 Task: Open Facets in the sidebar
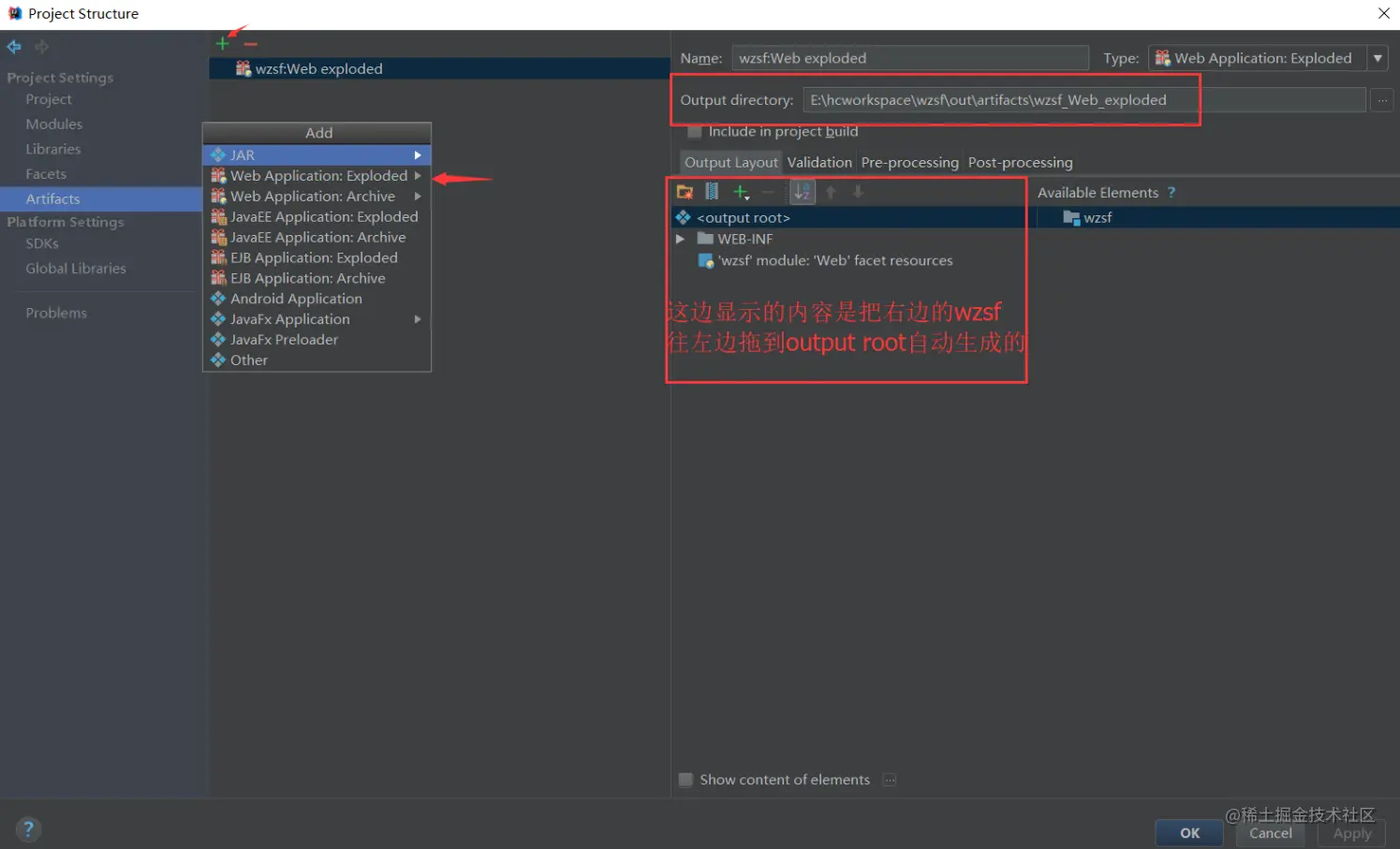pyautogui.click(x=46, y=174)
